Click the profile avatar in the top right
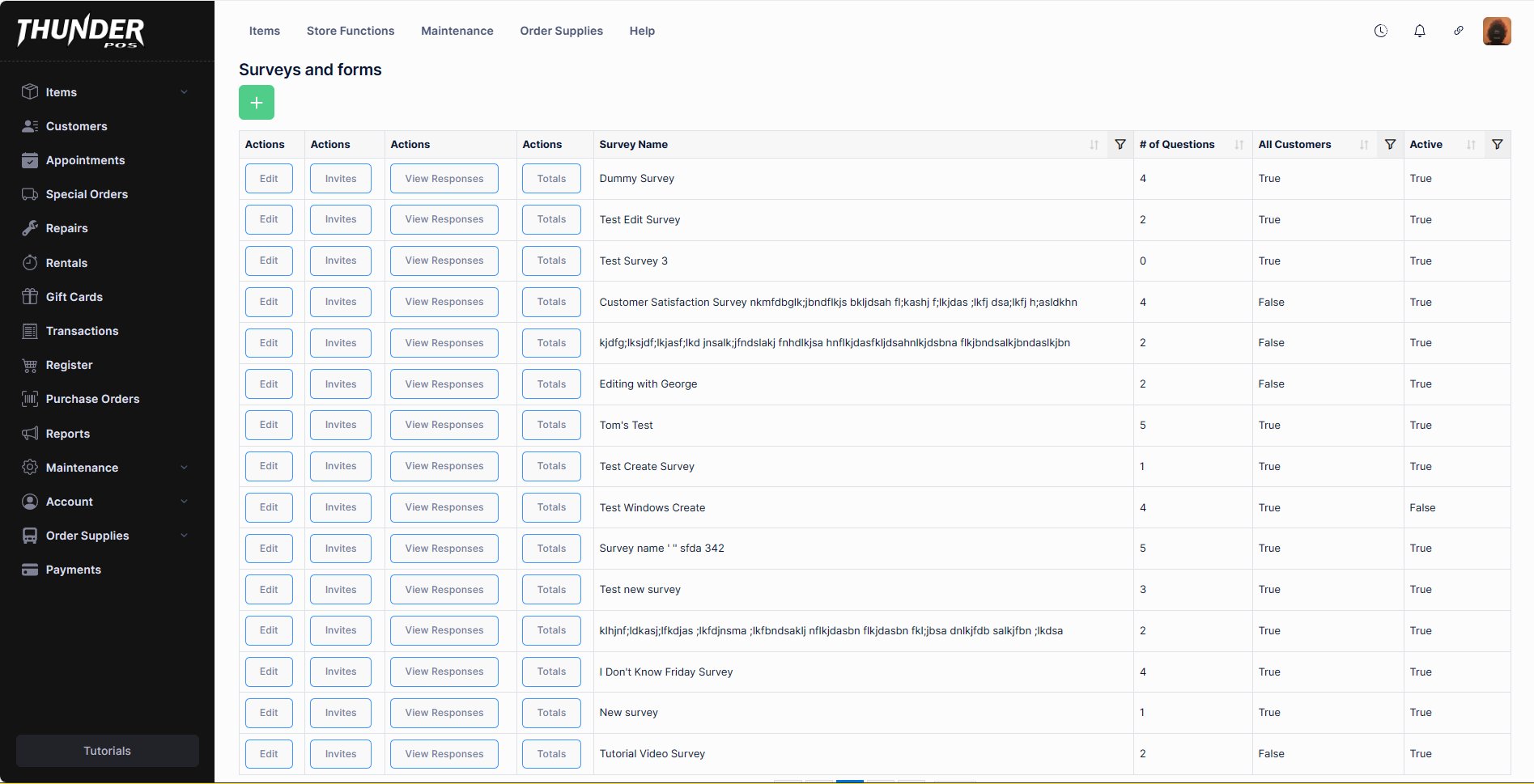This screenshot has height=784, width=1534. 1497,31
